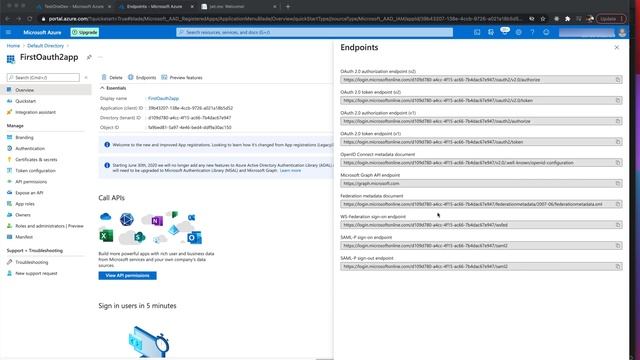
Task: Go back in the browser
Action: pyautogui.click(x=8, y=19)
